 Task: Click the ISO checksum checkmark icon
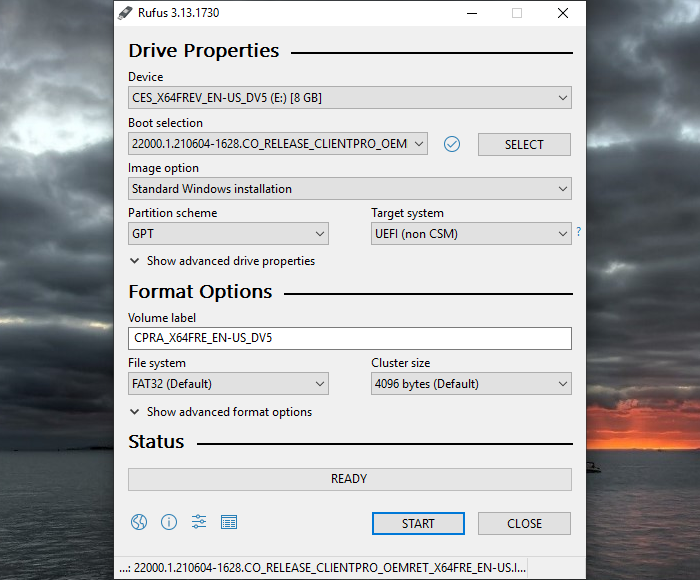tap(452, 144)
